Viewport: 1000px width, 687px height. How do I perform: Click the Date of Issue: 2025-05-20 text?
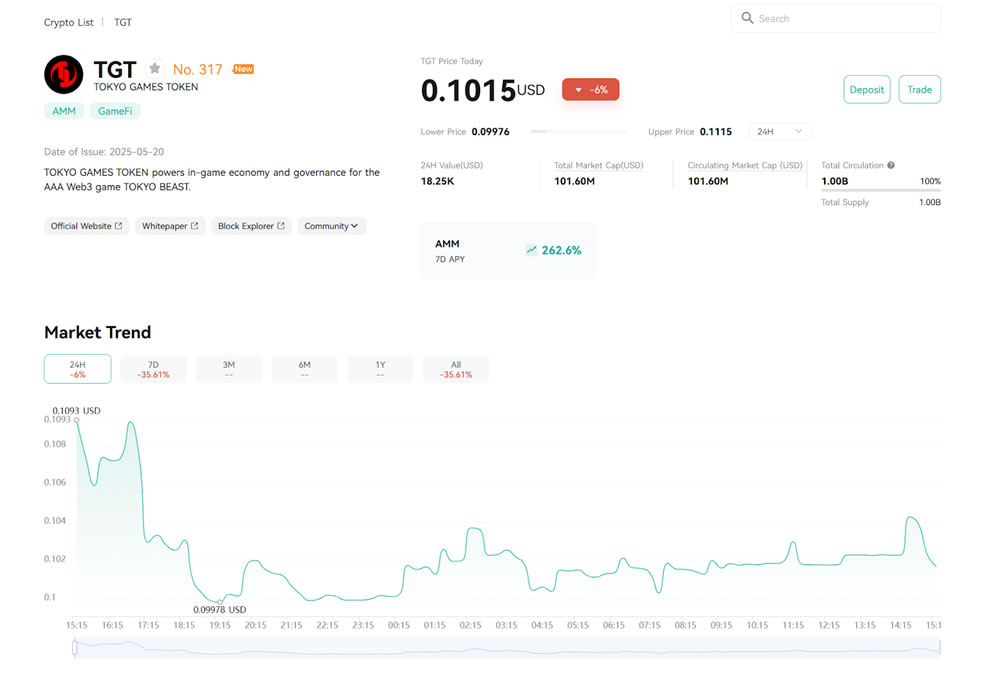[x=104, y=152]
